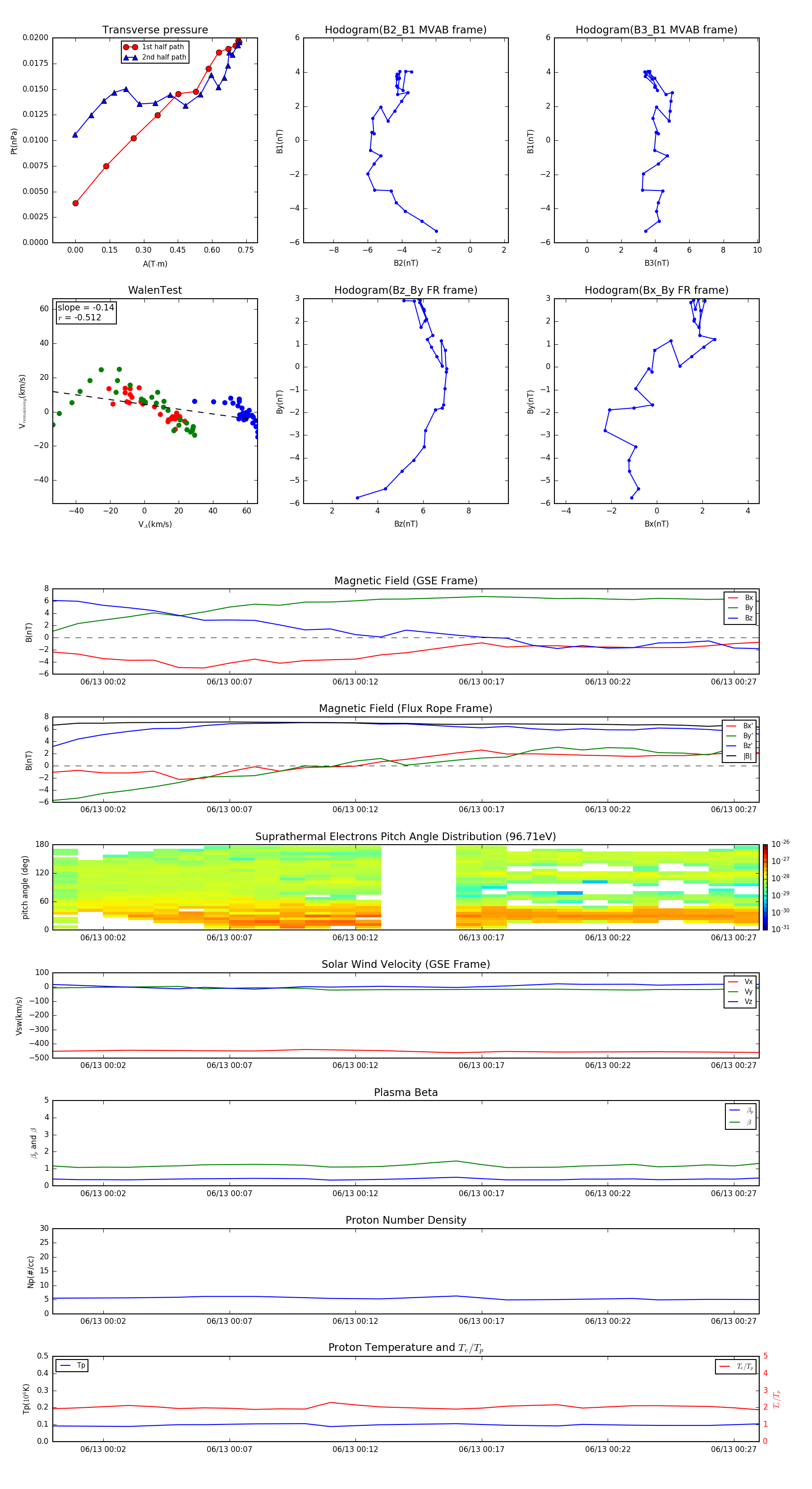812x1489 pixels.
Task: Click the 'B2(nT)' x-axis label
Action: coord(406,263)
